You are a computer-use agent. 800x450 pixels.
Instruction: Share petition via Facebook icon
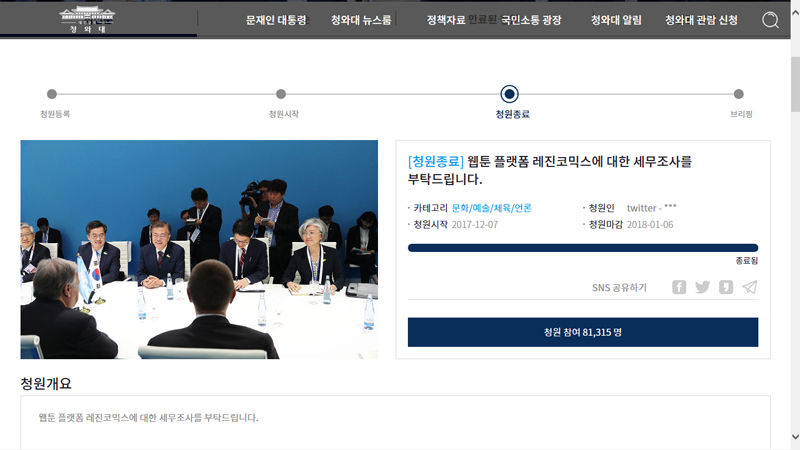[x=679, y=287]
